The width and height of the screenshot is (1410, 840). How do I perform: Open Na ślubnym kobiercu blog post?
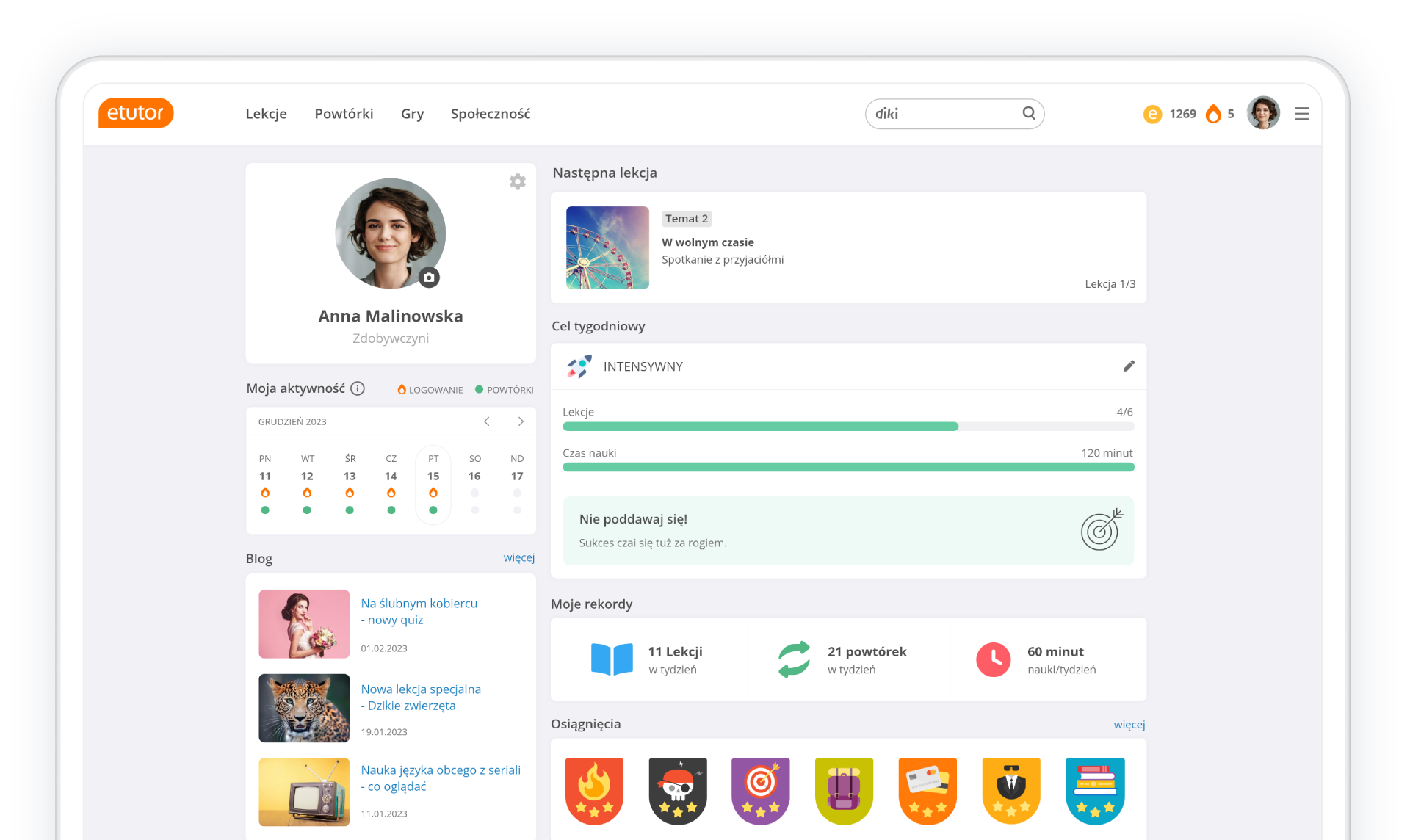point(419,612)
